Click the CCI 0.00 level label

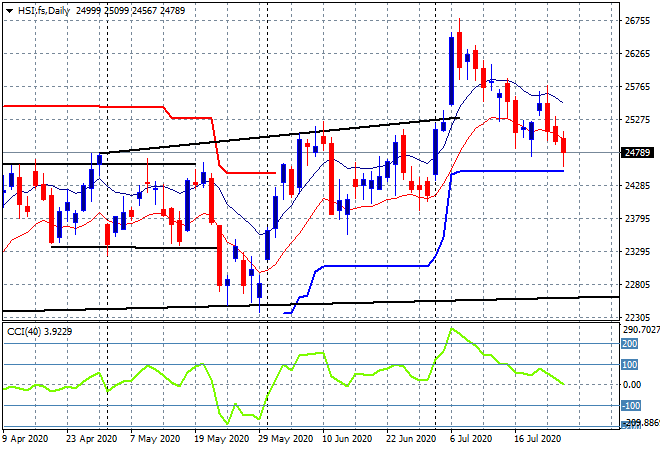coord(632,385)
